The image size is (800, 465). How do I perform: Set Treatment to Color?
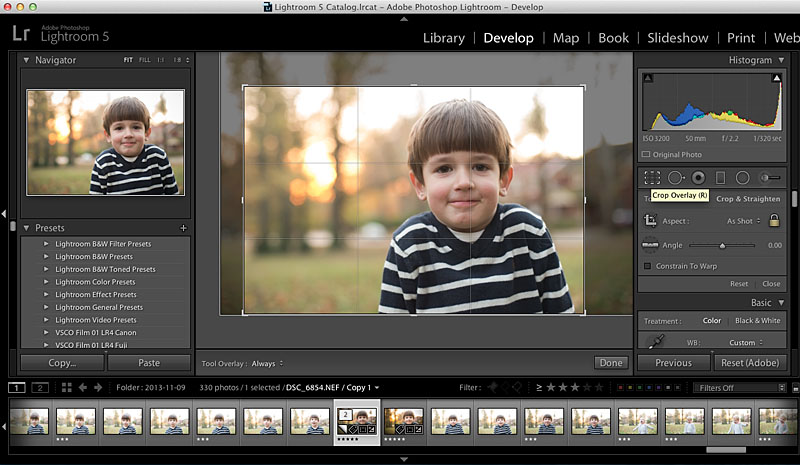[712, 321]
